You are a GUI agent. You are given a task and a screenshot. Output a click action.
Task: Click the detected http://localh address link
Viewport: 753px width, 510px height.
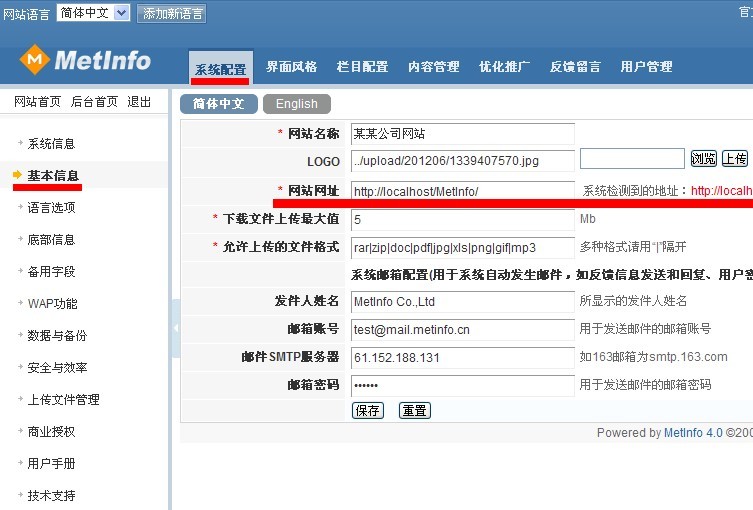pos(722,191)
